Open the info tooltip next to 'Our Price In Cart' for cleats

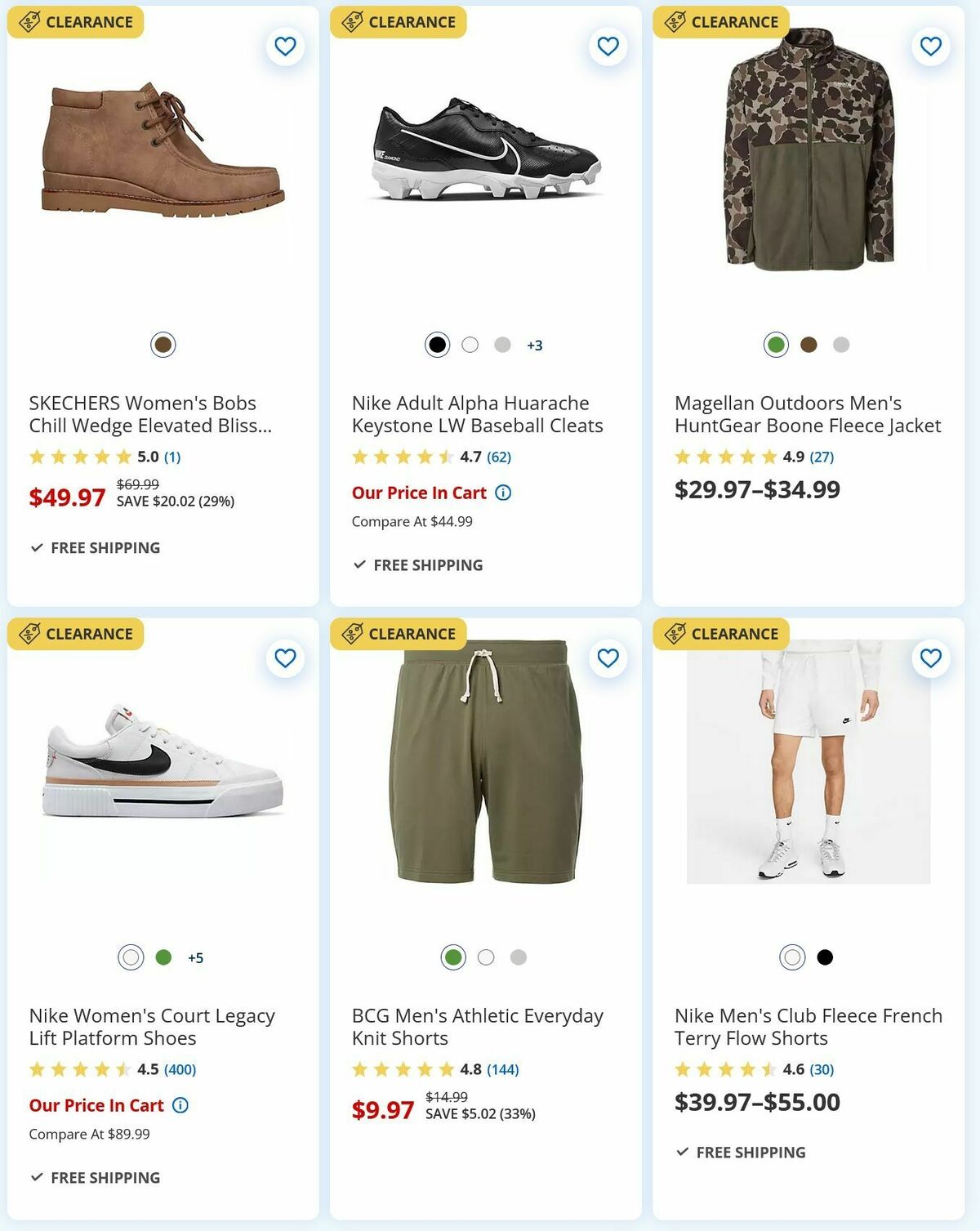(x=504, y=493)
